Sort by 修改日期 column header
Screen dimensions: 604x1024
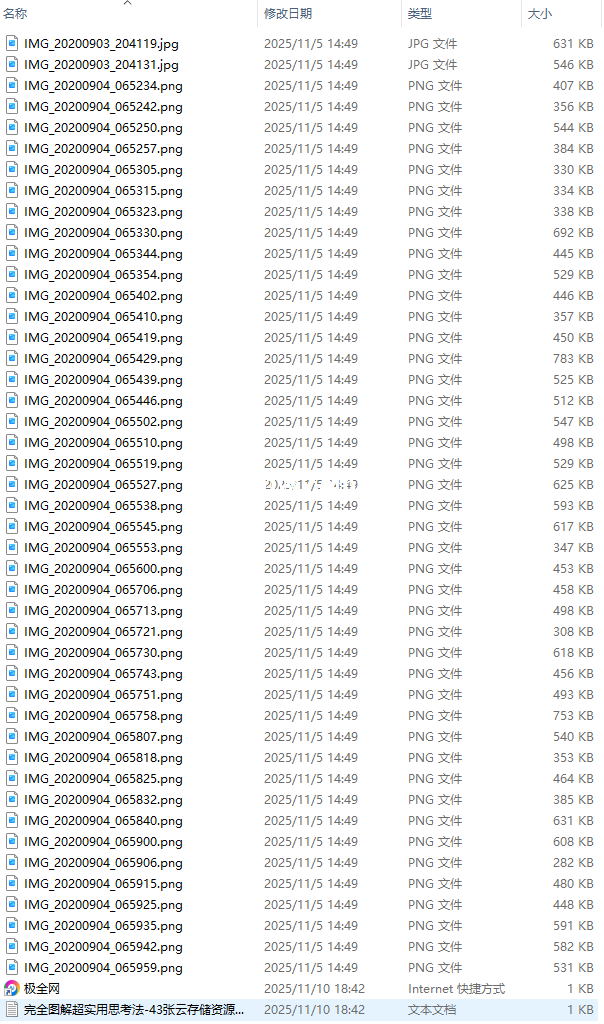(288, 14)
